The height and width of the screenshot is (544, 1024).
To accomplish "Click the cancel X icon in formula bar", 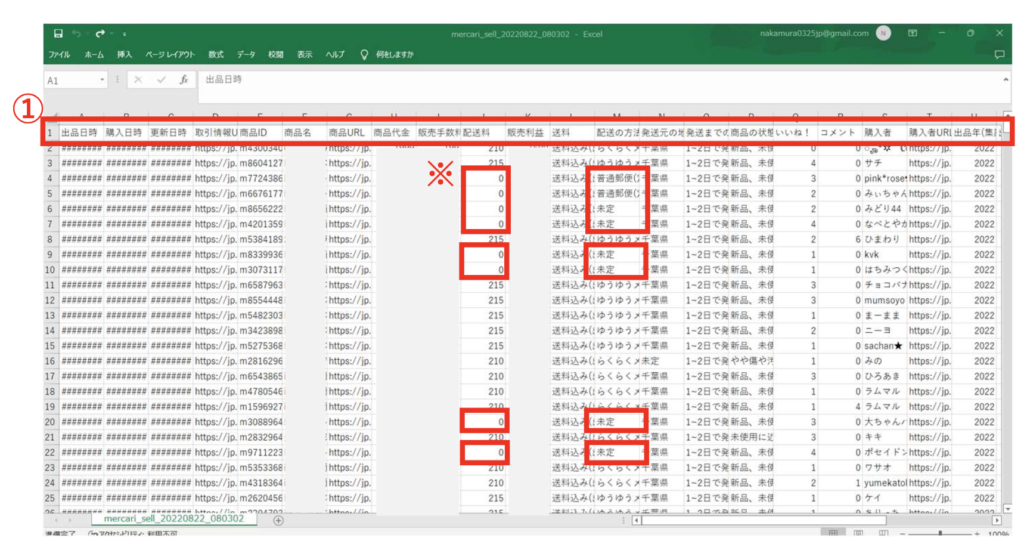I will (138, 79).
